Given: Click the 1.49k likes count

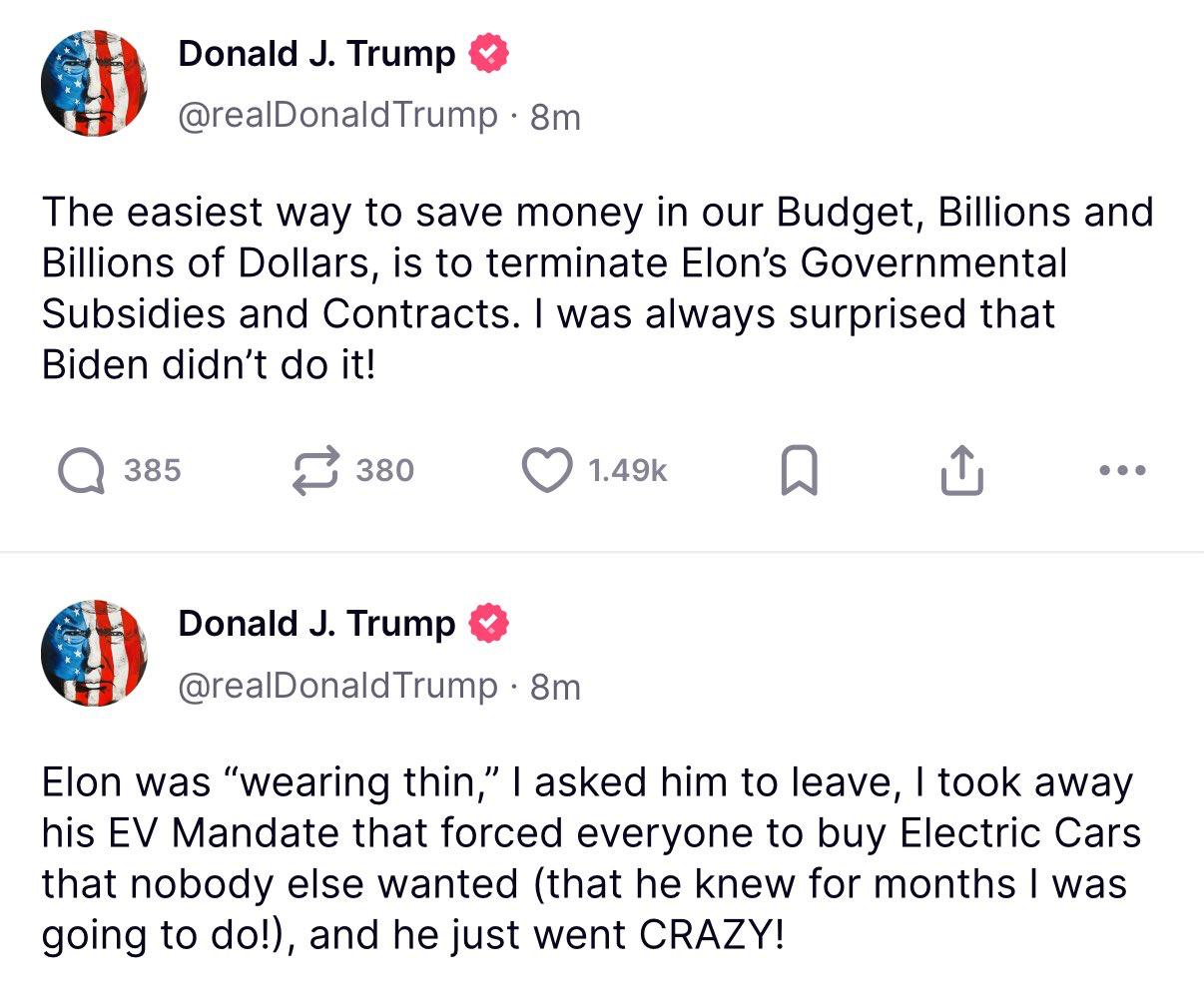Looking at the screenshot, I should tap(627, 471).
